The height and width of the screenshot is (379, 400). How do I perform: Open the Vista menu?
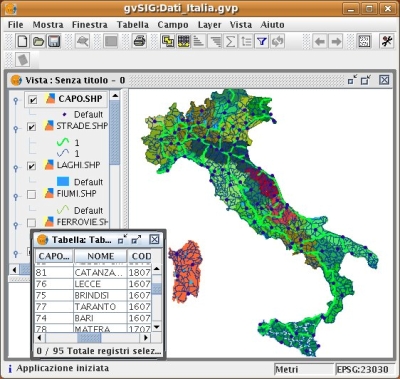pyautogui.click(x=241, y=25)
